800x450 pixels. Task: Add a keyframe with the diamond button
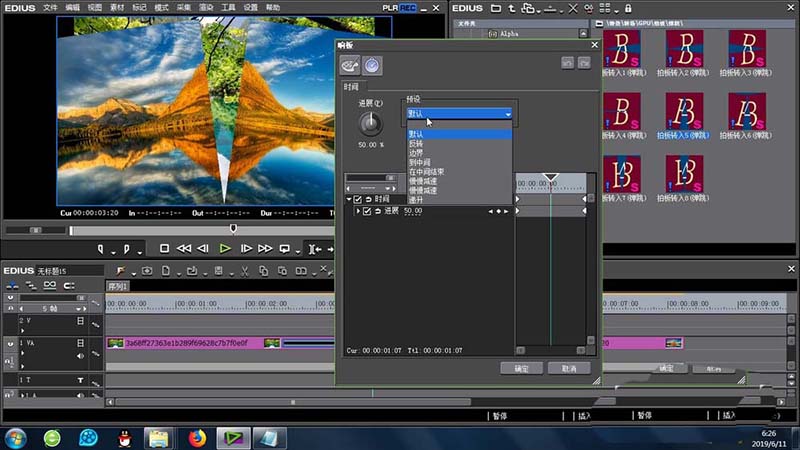(498, 211)
